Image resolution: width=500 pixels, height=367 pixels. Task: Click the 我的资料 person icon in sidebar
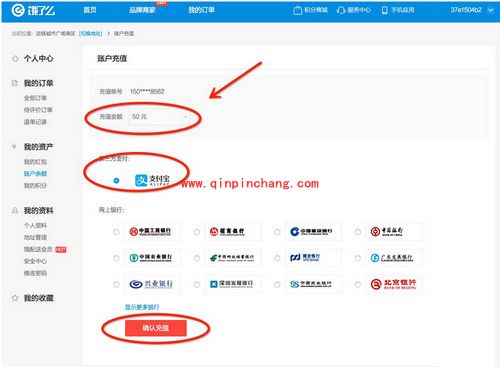[15, 211]
